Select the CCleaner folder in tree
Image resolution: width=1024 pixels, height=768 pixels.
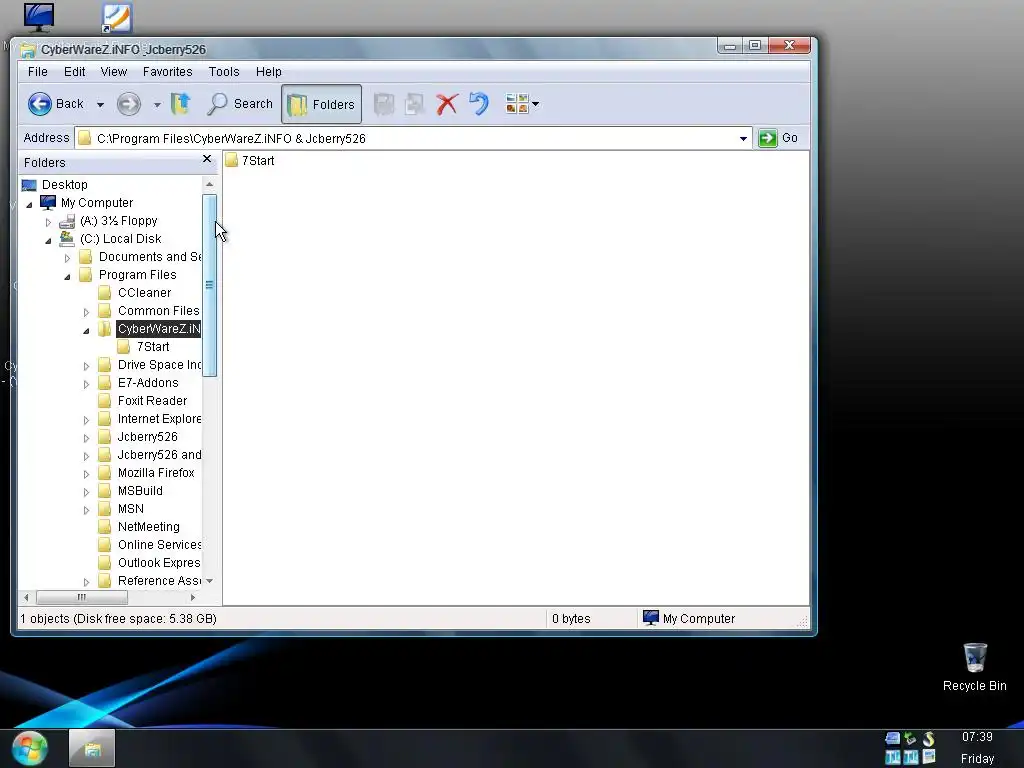point(144,293)
